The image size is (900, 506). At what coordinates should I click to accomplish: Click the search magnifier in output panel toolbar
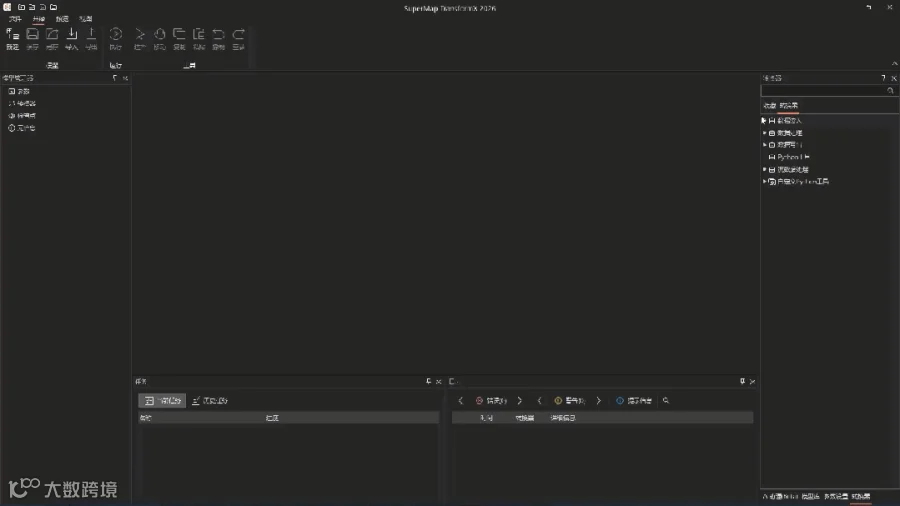pyautogui.click(x=666, y=400)
